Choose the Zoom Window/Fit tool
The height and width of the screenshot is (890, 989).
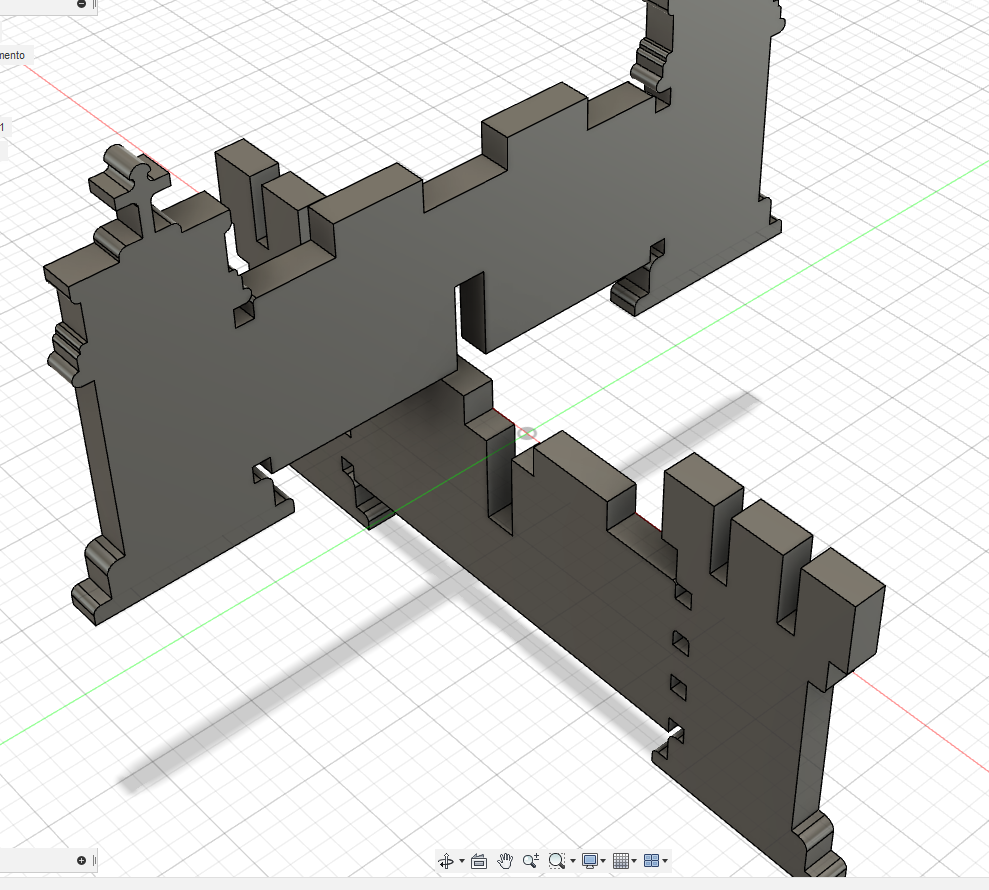click(556, 861)
